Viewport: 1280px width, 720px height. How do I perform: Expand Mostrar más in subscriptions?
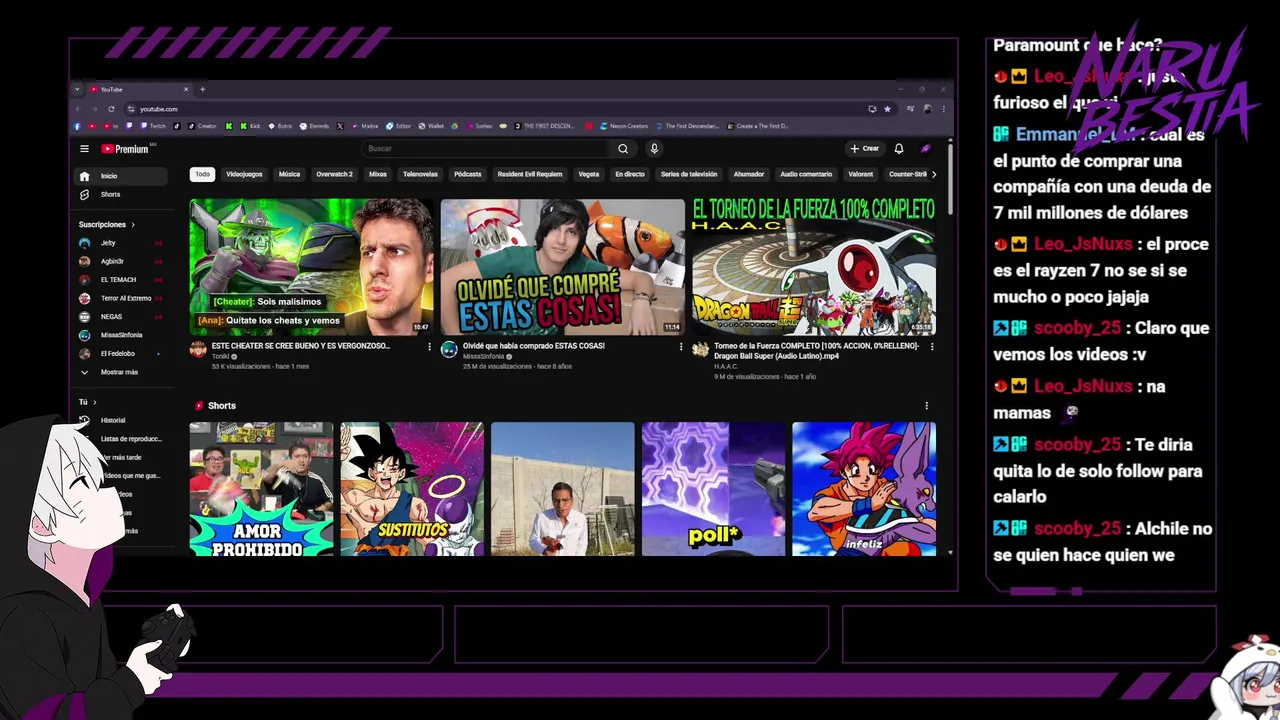(121, 372)
